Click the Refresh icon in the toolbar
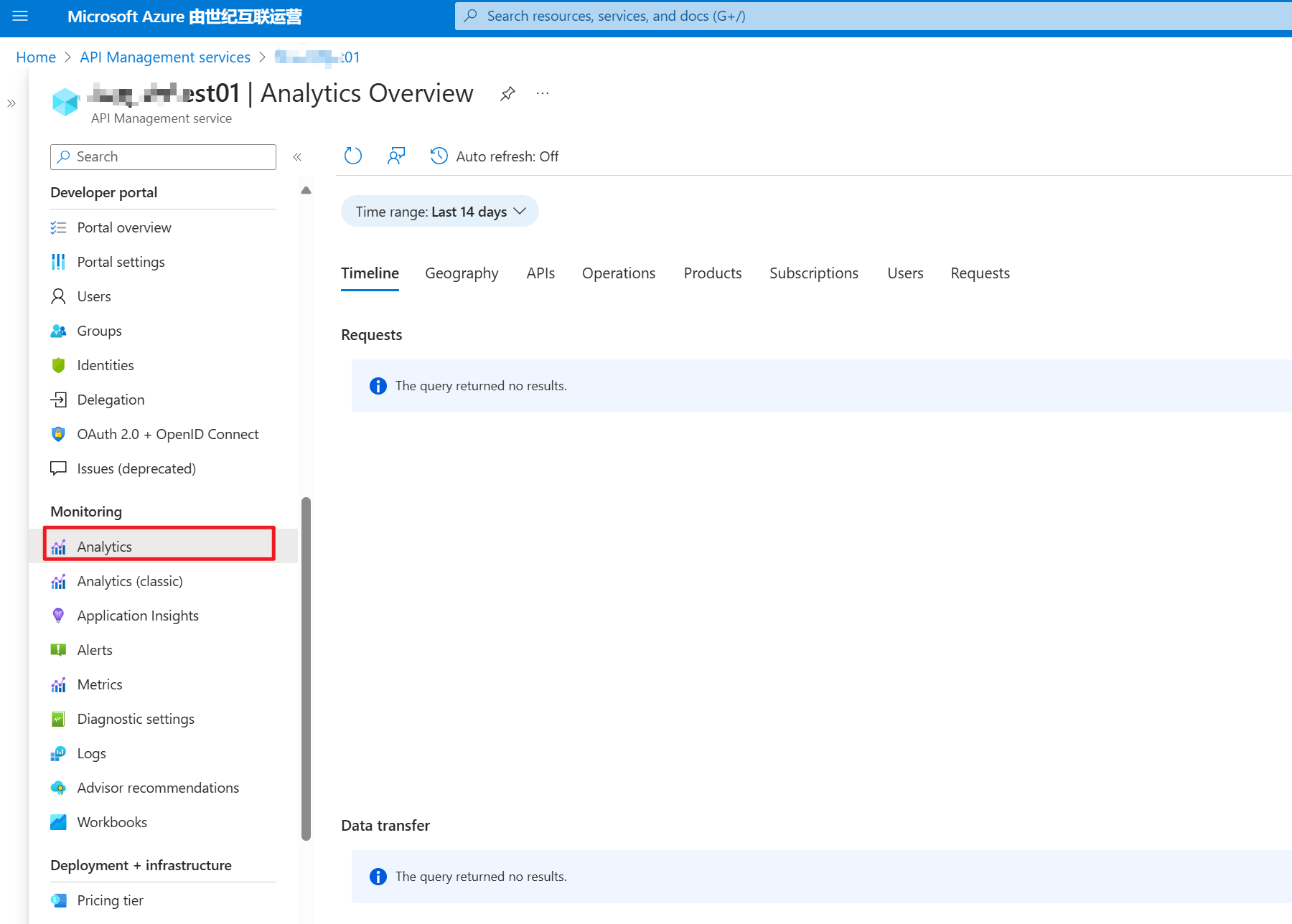The height and width of the screenshot is (924, 1292). tap(353, 156)
